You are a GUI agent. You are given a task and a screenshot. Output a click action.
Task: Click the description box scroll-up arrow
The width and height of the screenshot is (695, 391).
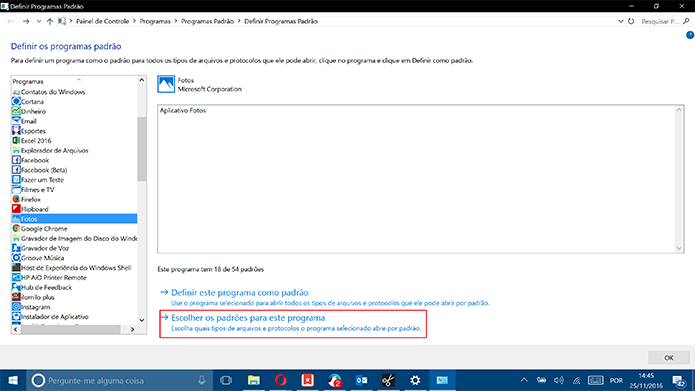coord(679,110)
